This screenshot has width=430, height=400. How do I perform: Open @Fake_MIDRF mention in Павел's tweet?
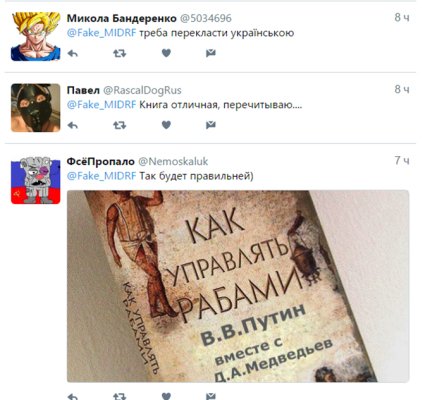click(x=101, y=105)
